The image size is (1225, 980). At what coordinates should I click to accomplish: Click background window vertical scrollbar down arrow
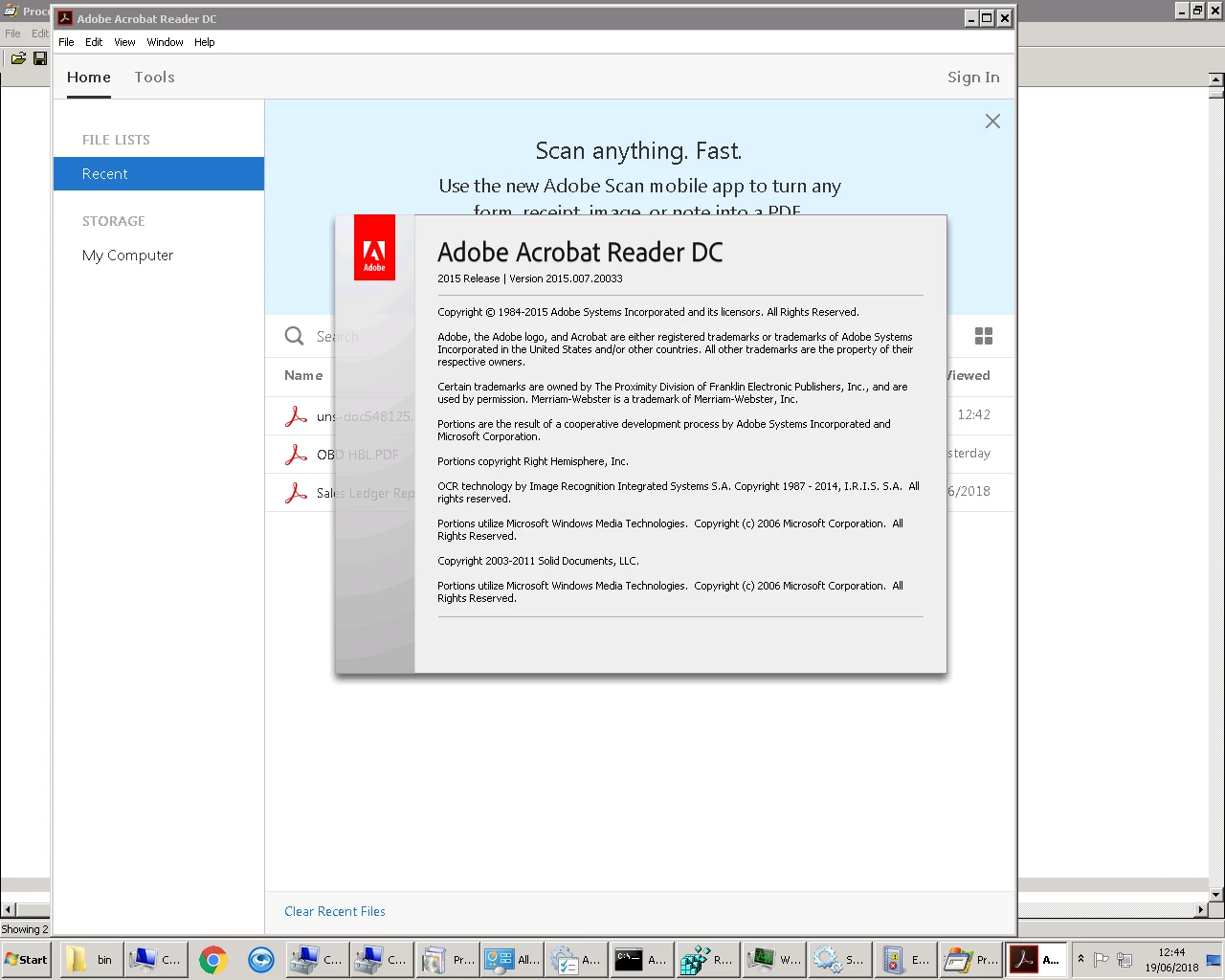[x=1216, y=895]
